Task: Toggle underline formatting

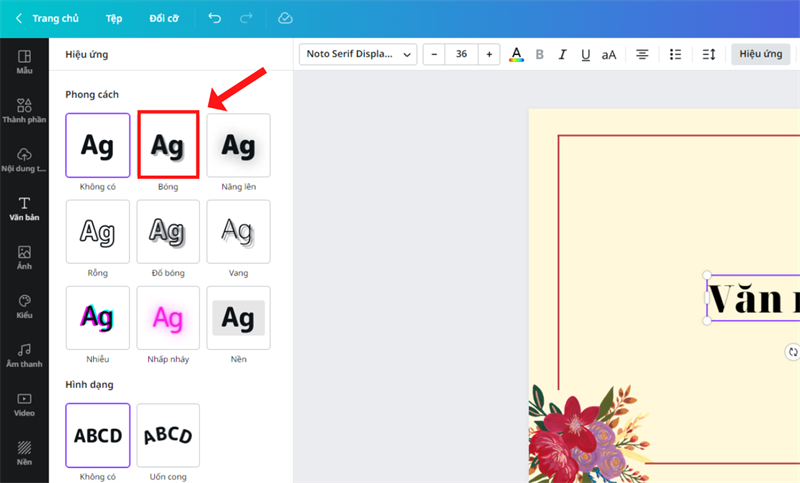Action: tap(585, 54)
